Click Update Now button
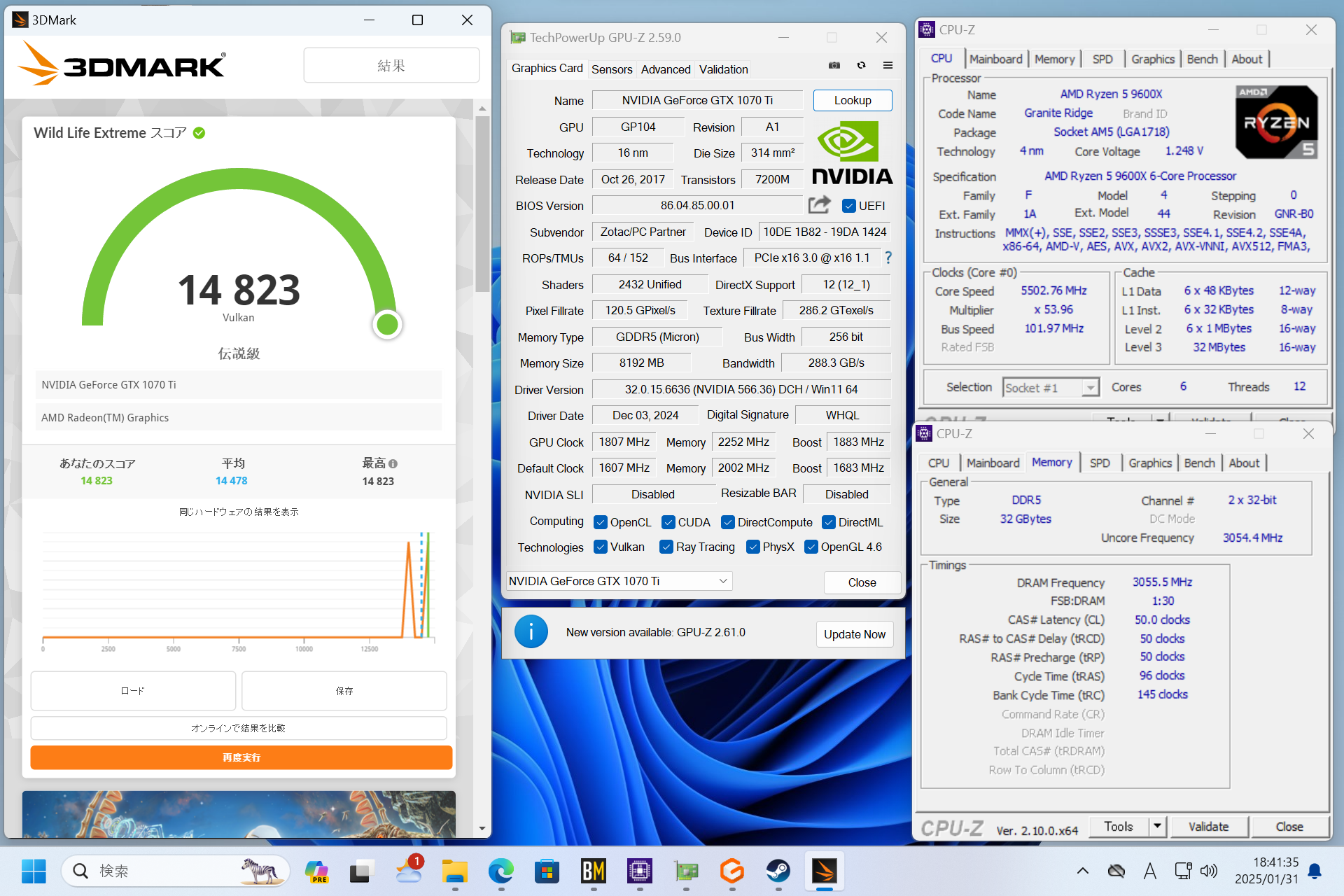Viewport: 1344px width, 896px height. 855,633
